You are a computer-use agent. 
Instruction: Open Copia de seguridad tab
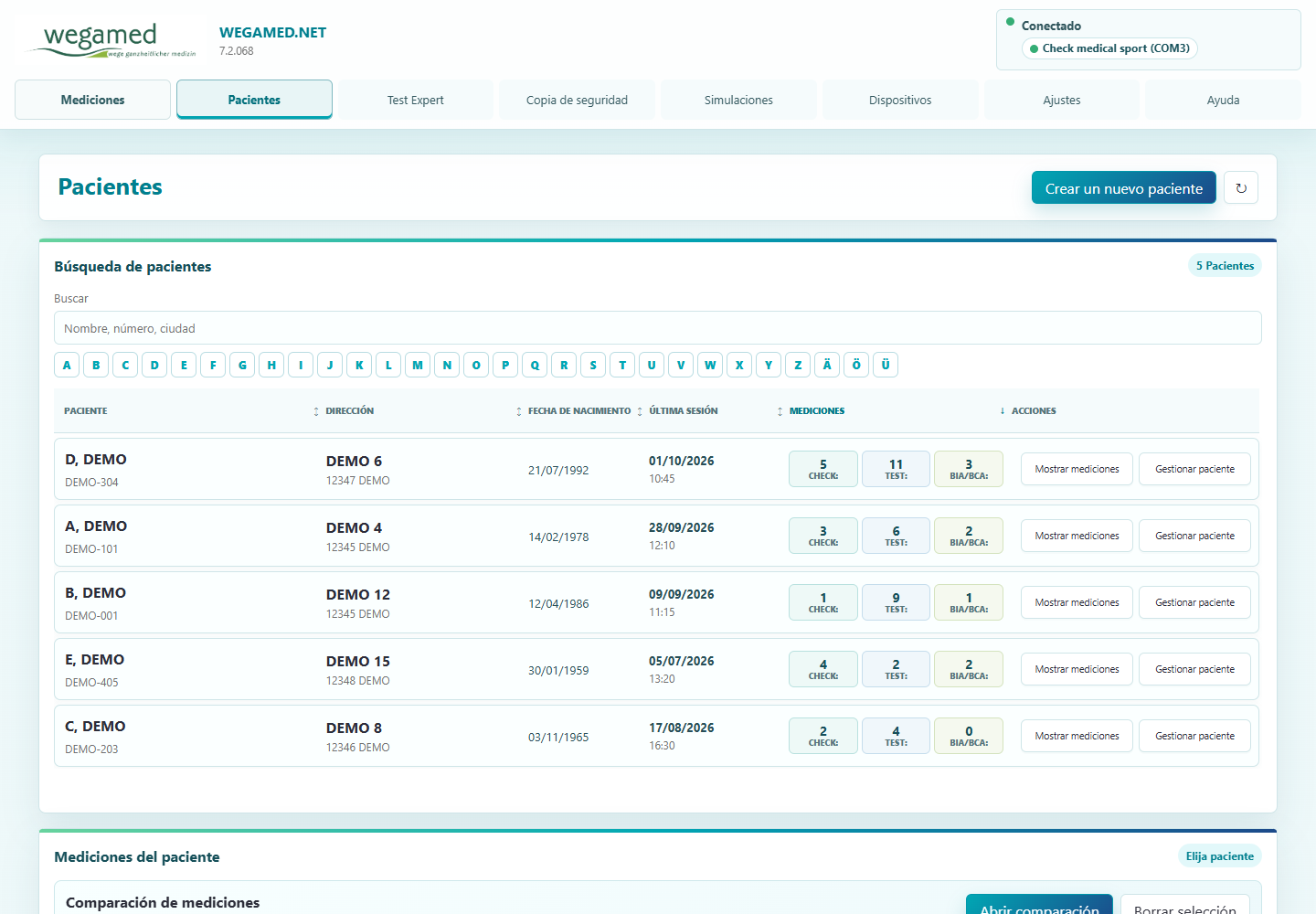click(x=578, y=100)
